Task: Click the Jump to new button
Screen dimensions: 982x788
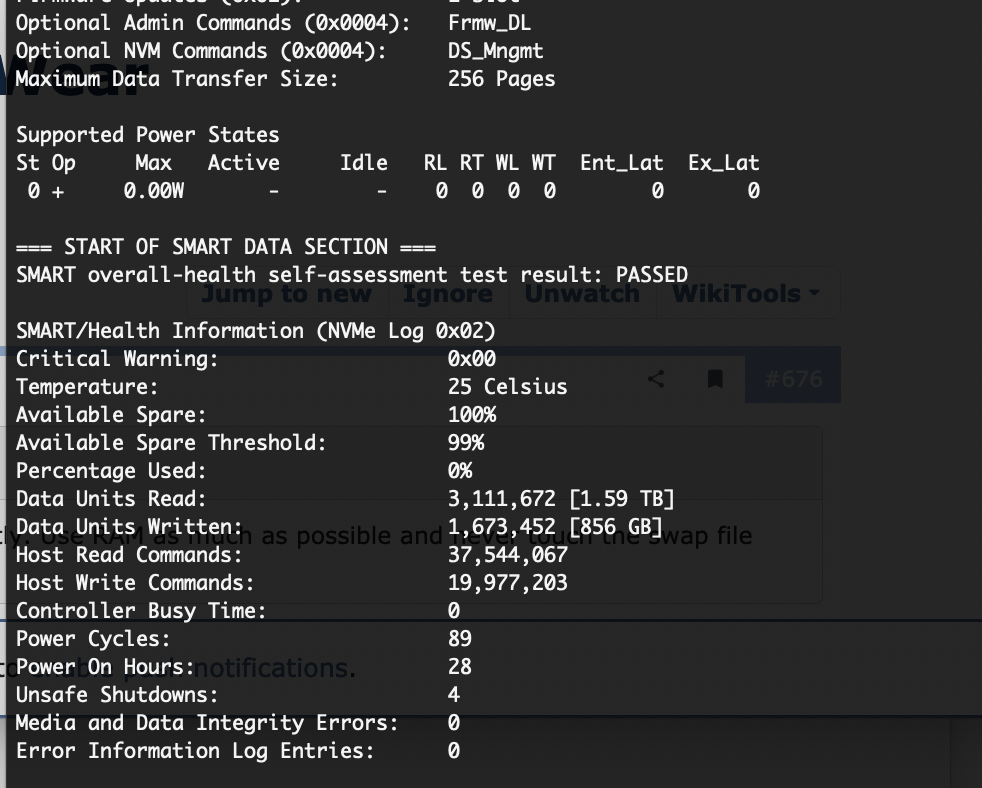Action: [x=287, y=293]
